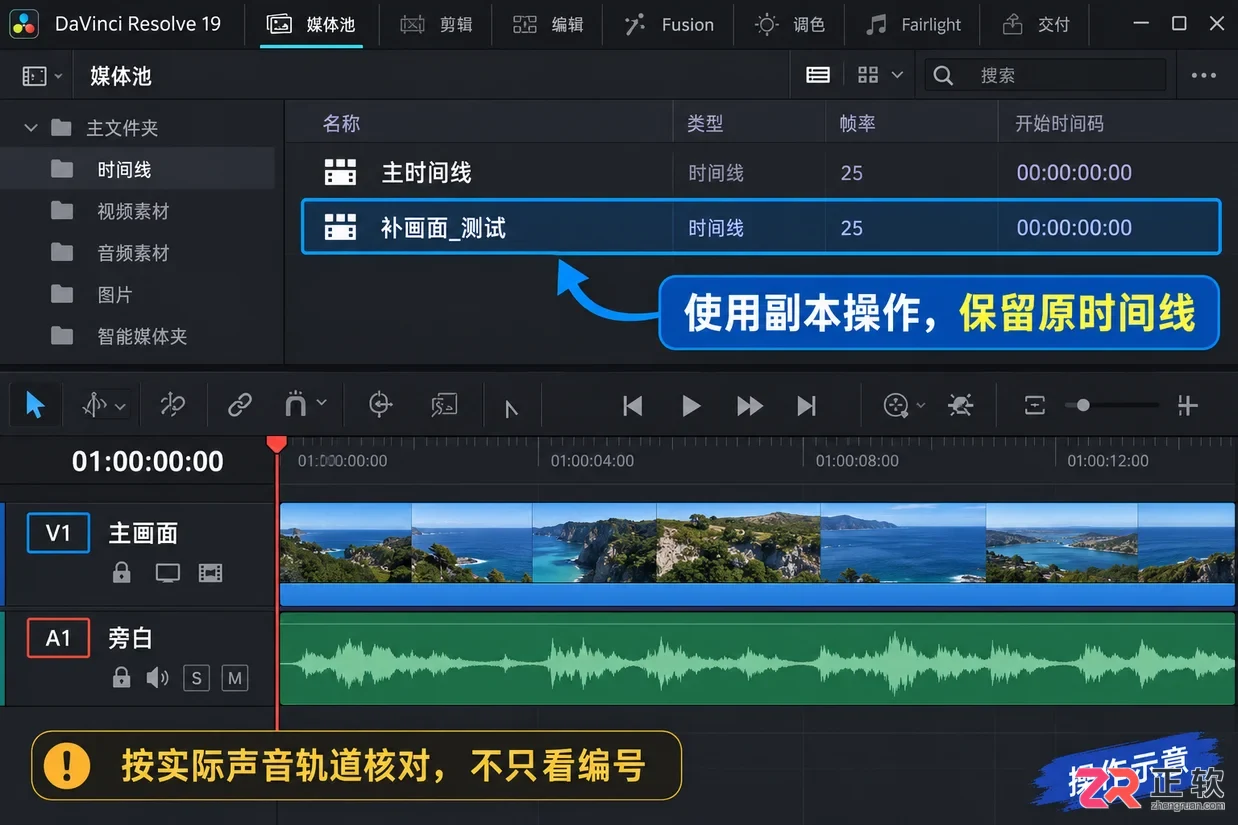
Task: Collapse the 主文件夹 folder tree
Action: click(30, 128)
